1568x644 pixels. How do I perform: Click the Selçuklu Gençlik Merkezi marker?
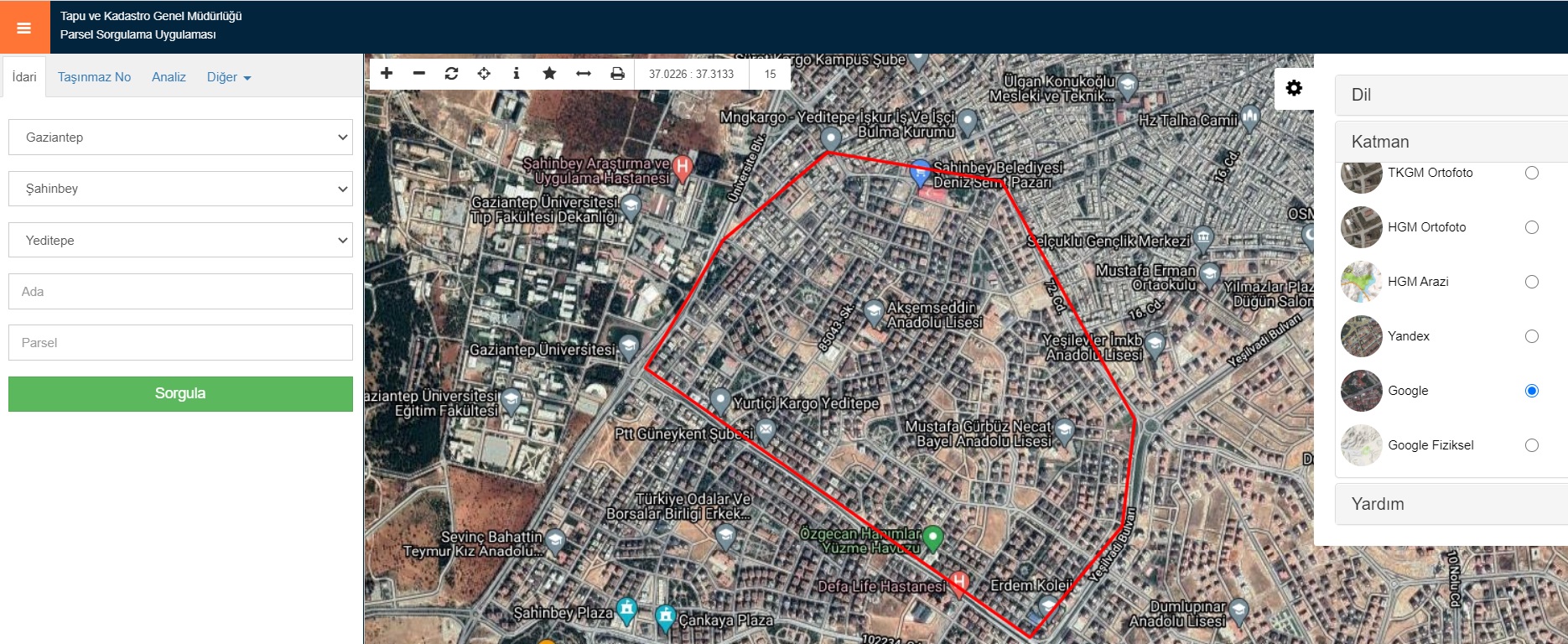[1203, 238]
